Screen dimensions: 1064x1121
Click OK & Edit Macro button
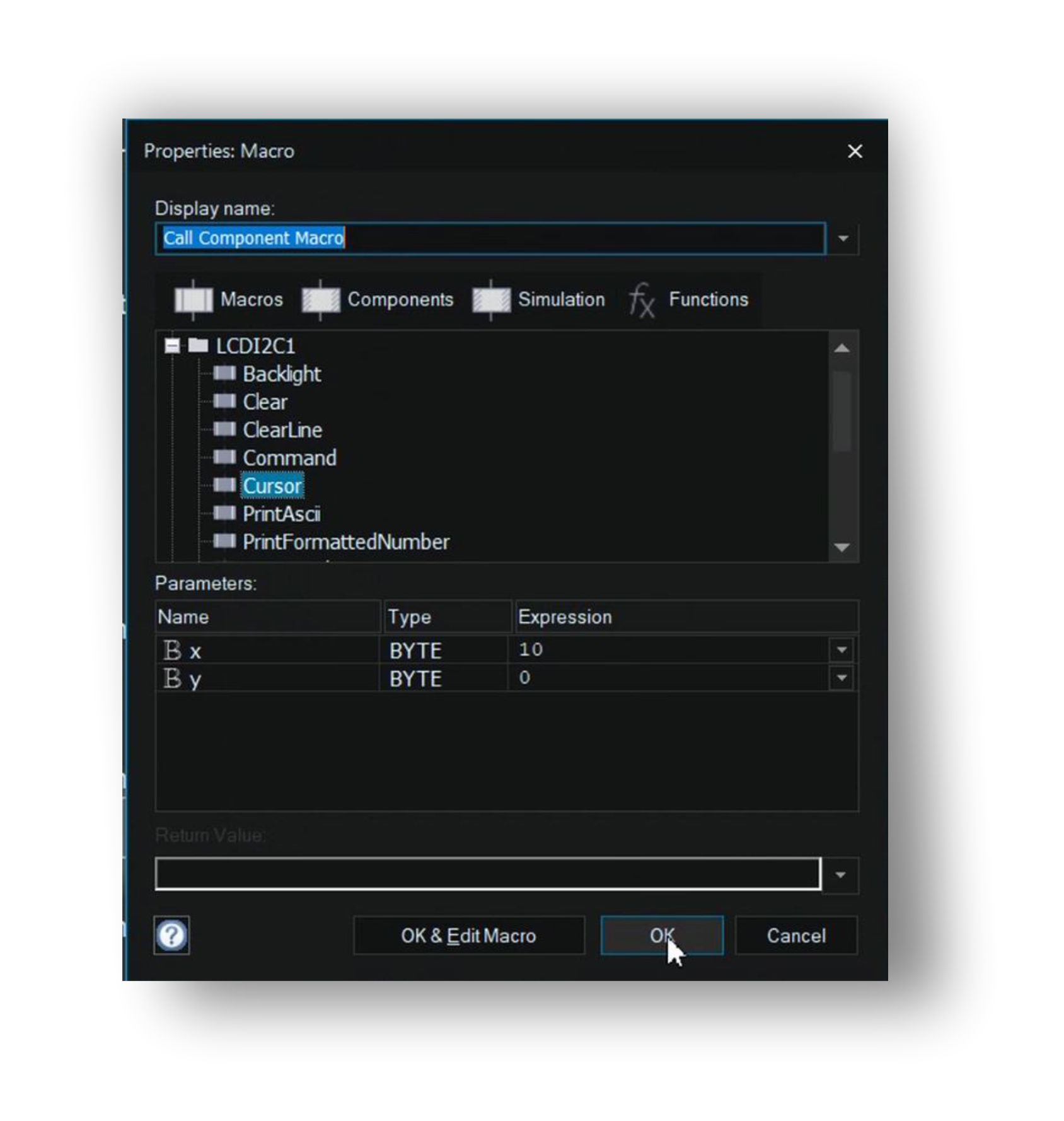coord(468,936)
